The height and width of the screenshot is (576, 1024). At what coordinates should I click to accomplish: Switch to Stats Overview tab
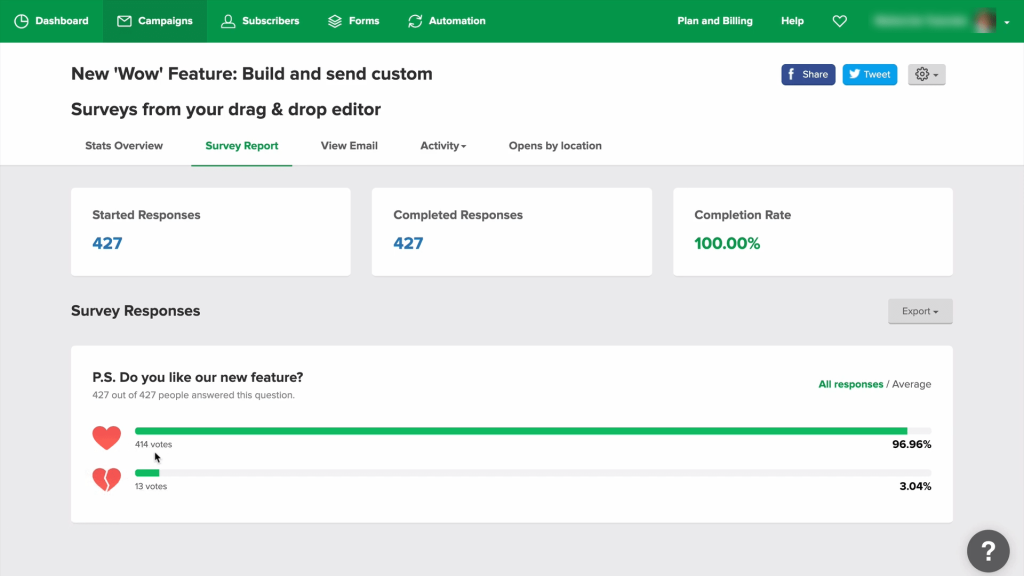(x=124, y=146)
